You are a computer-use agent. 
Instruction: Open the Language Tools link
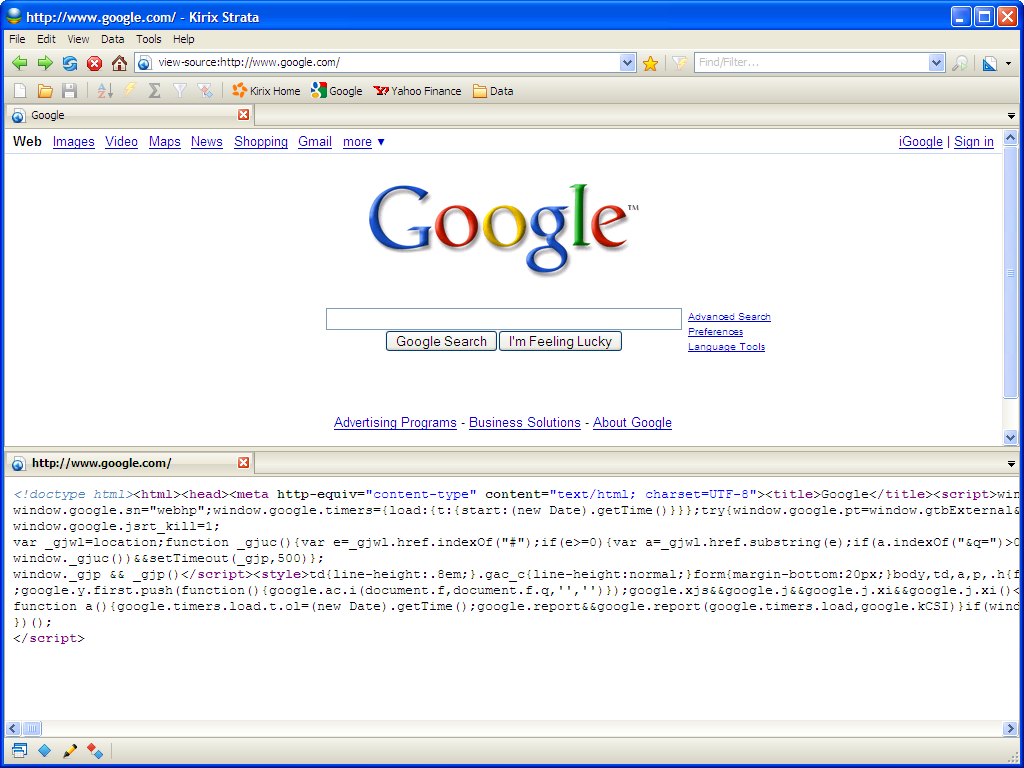pos(726,347)
